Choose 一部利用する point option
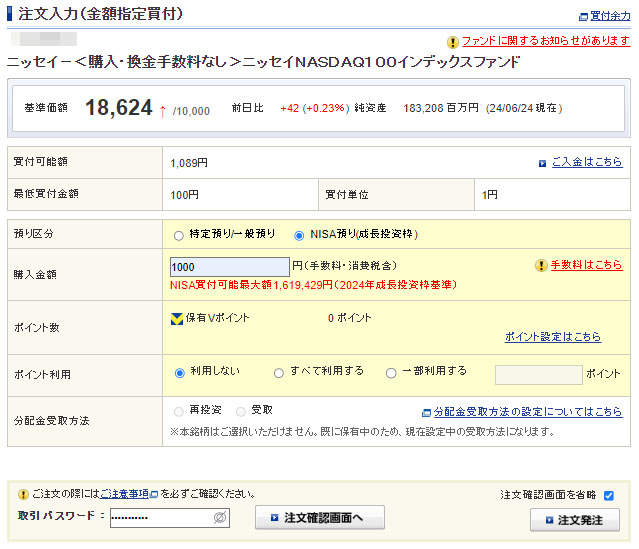Viewport: 639px width, 549px height. (391, 373)
